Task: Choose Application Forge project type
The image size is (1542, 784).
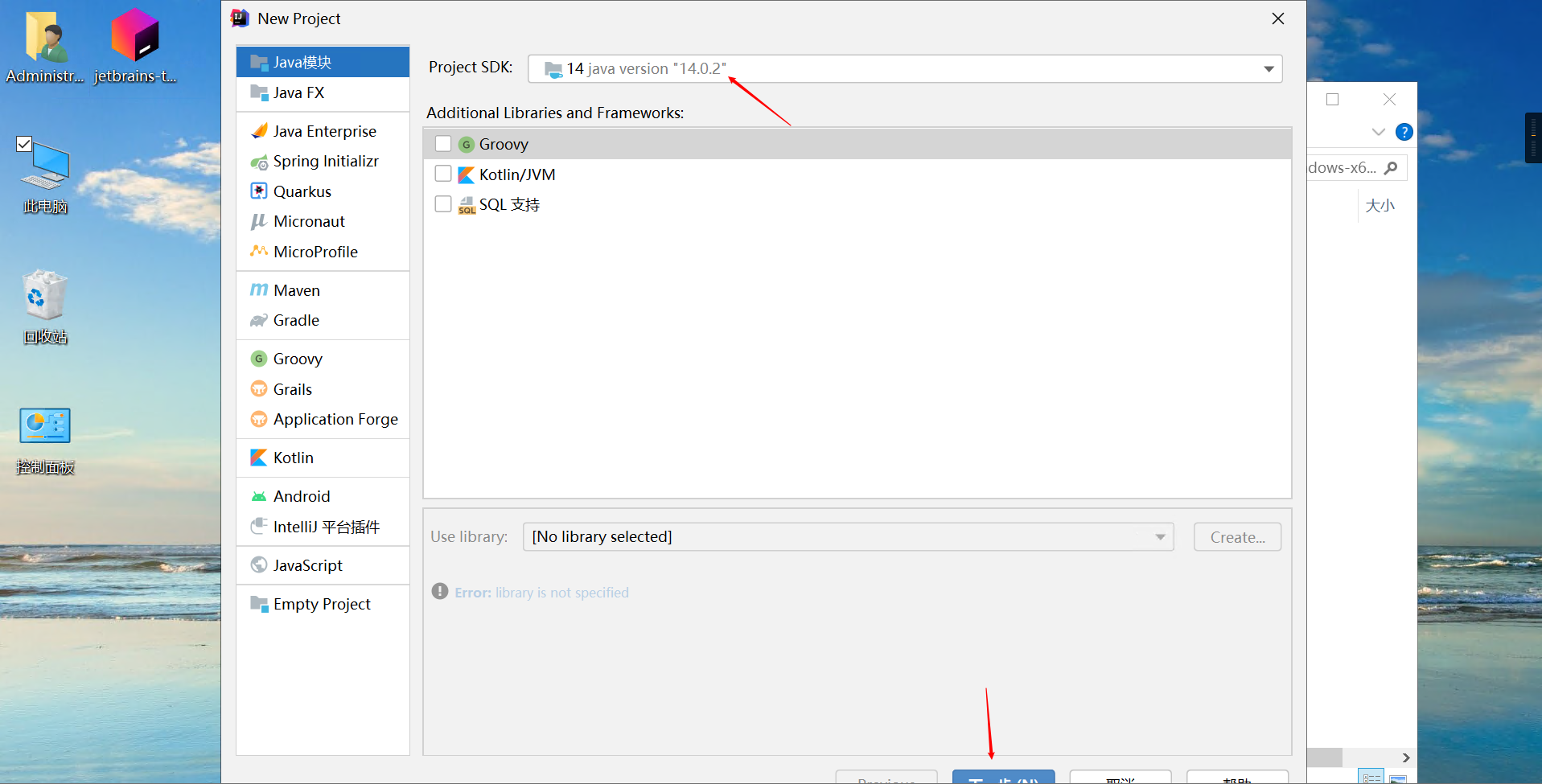Action: 323,419
